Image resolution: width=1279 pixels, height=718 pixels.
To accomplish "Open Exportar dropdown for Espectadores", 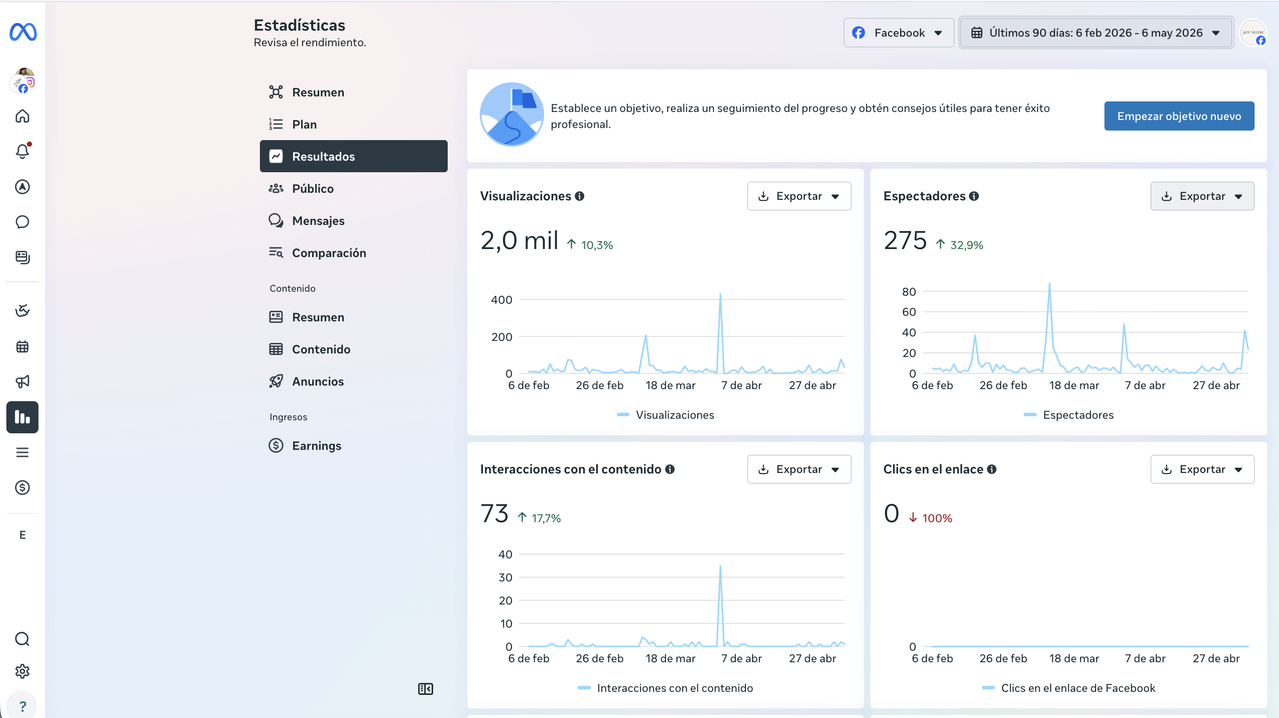I will 1202,196.
